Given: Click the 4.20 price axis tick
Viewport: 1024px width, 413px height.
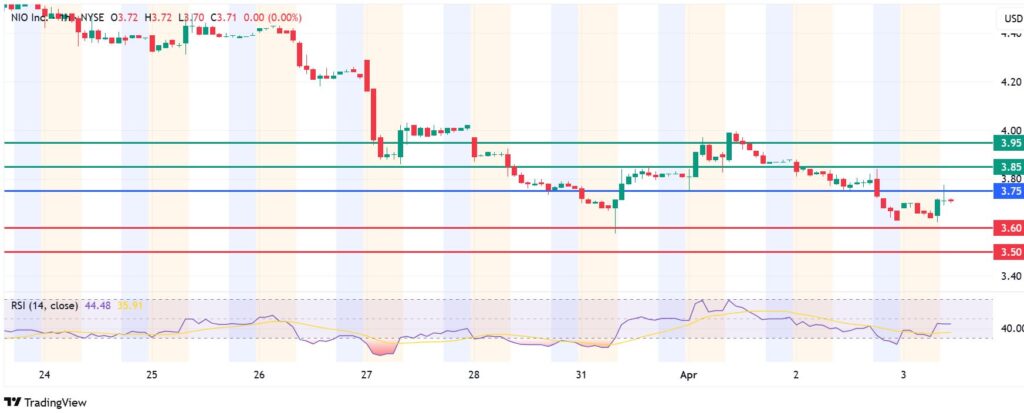Looking at the screenshot, I should click(x=1010, y=82).
